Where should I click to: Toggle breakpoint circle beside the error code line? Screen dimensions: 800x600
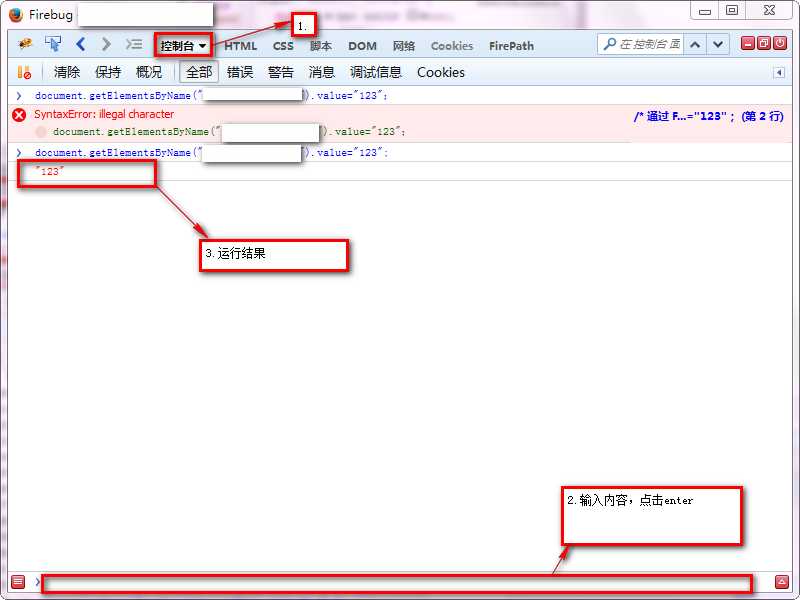[41, 132]
